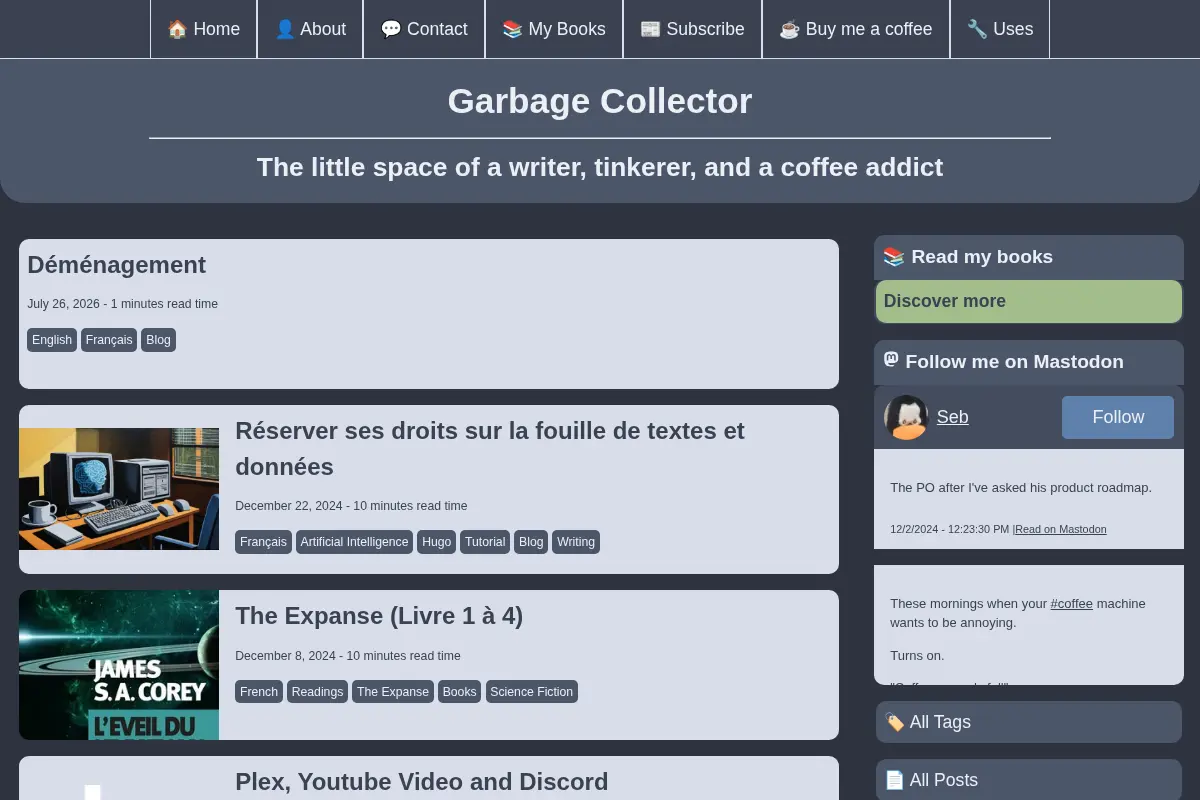
Task: Open the My Books nav item
Action: click(554, 29)
